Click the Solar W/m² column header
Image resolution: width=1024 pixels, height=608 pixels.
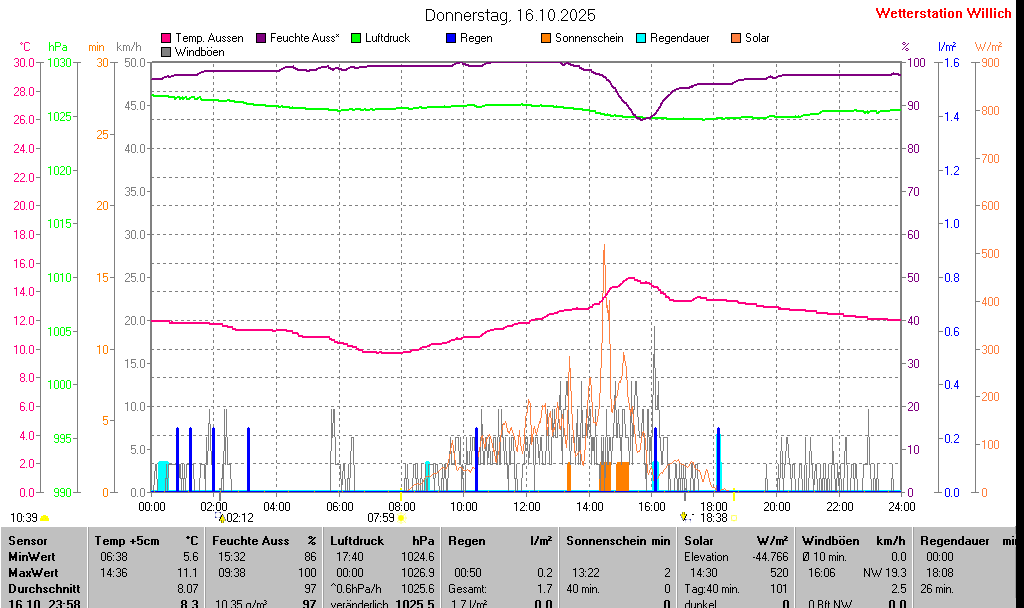tap(736, 540)
